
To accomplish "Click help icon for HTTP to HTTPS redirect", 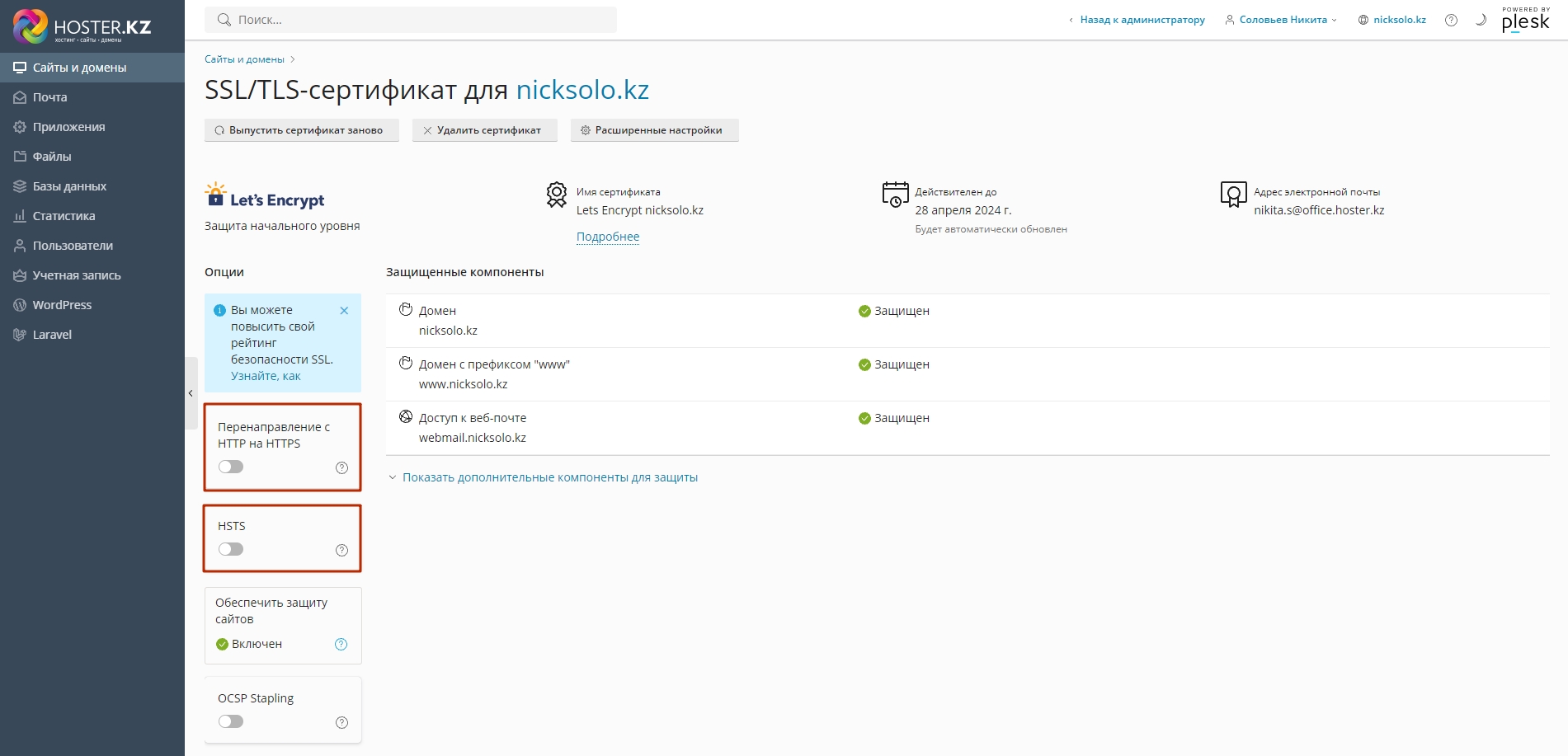I will [x=341, y=467].
